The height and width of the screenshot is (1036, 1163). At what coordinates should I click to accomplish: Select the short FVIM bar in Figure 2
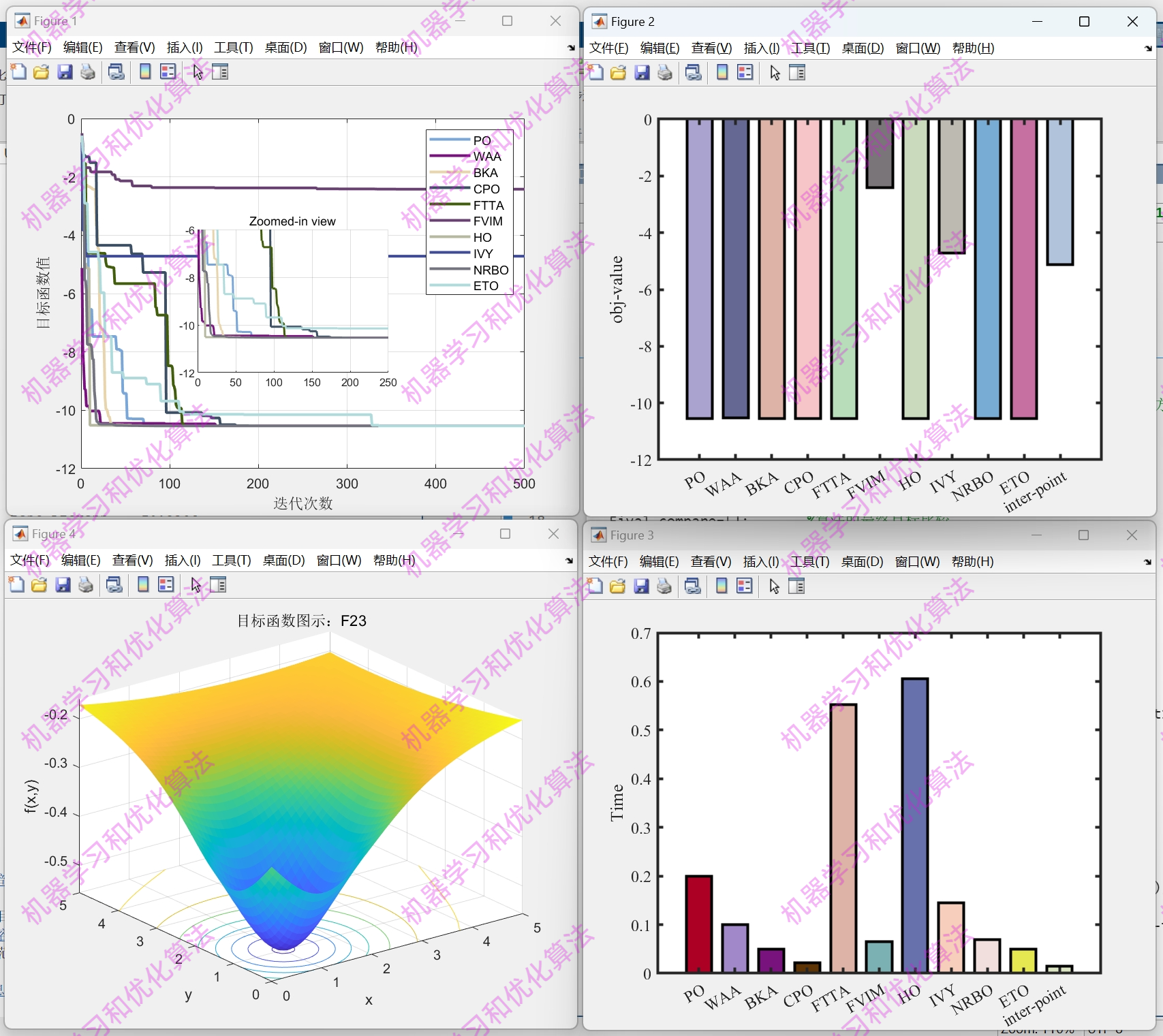coord(880,153)
